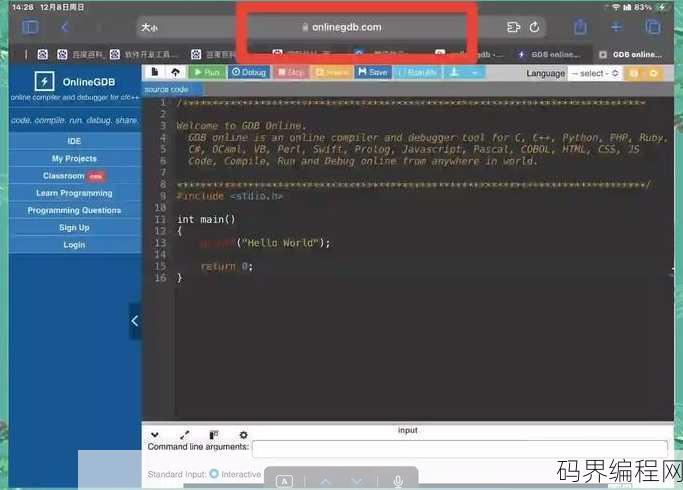The width and height of the screenshot is (683, 490).
Task: Switch to the GDB online tab with lightning icon
Action: click(x=549, y=54)
